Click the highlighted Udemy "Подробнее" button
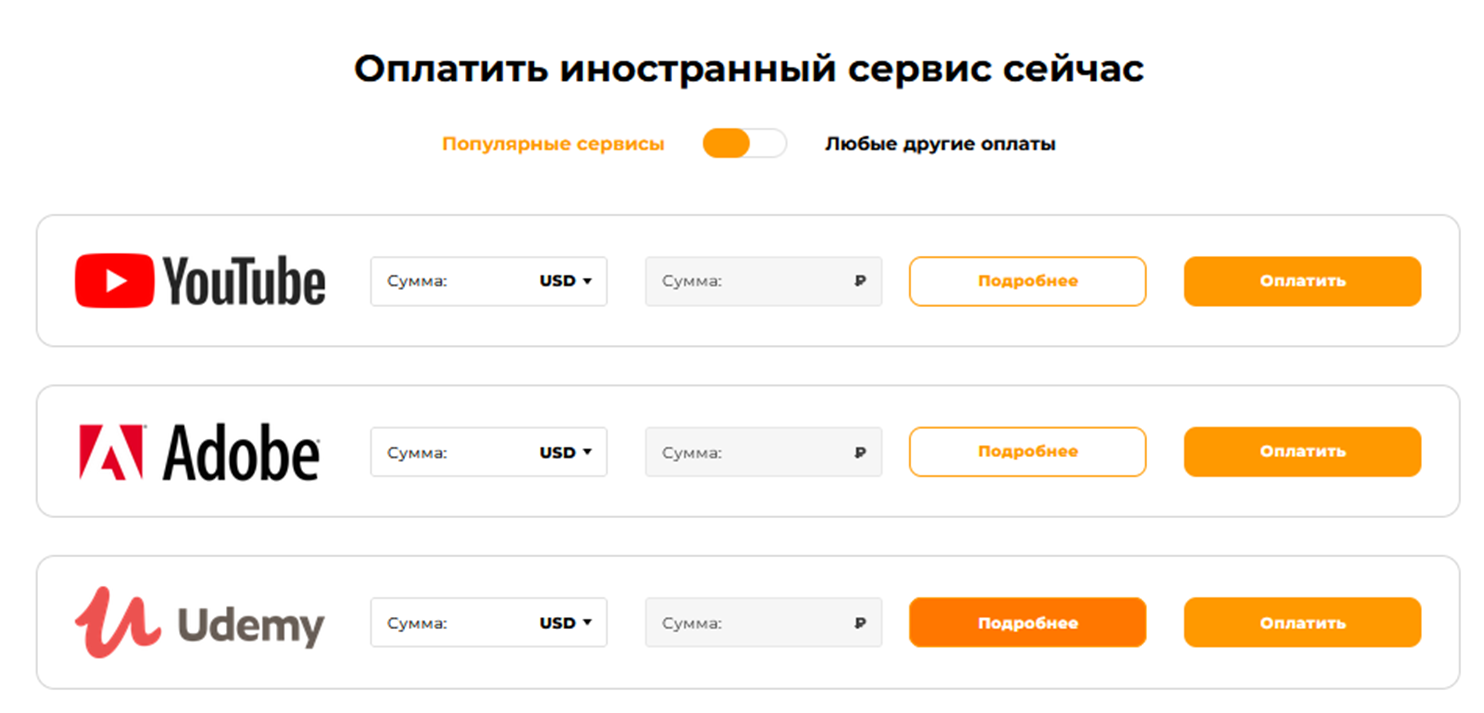This screenshot has width=1484, height=713. (x=1027, y=623)
